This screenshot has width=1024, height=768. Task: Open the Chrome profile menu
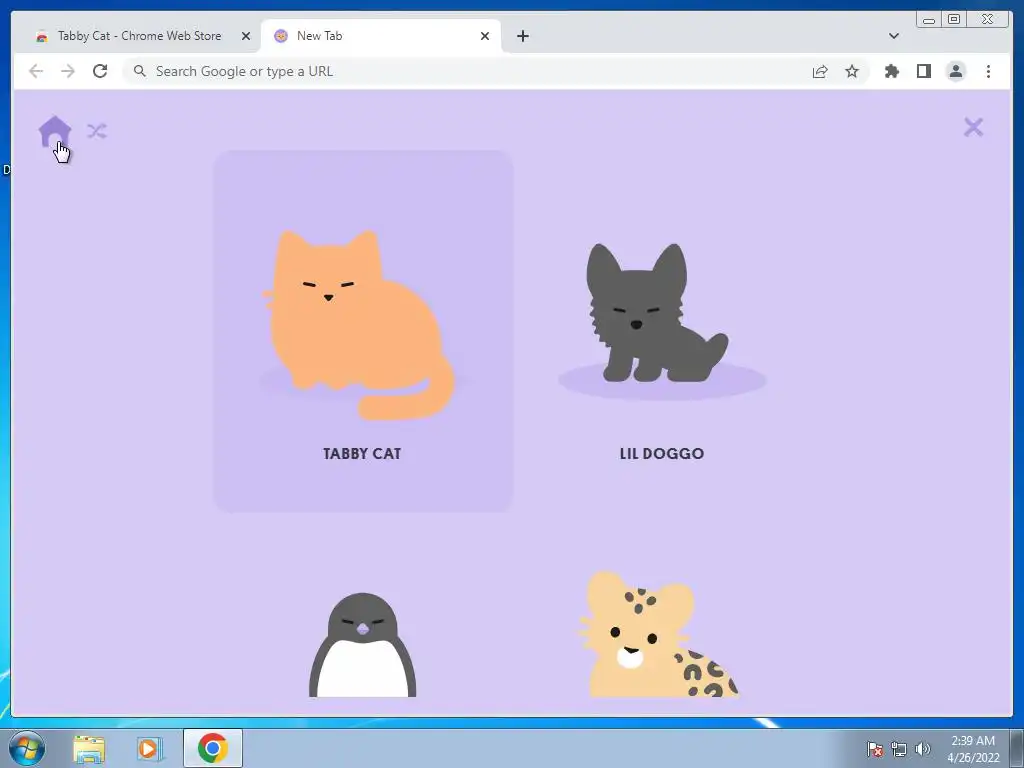(x=955, y=71)
